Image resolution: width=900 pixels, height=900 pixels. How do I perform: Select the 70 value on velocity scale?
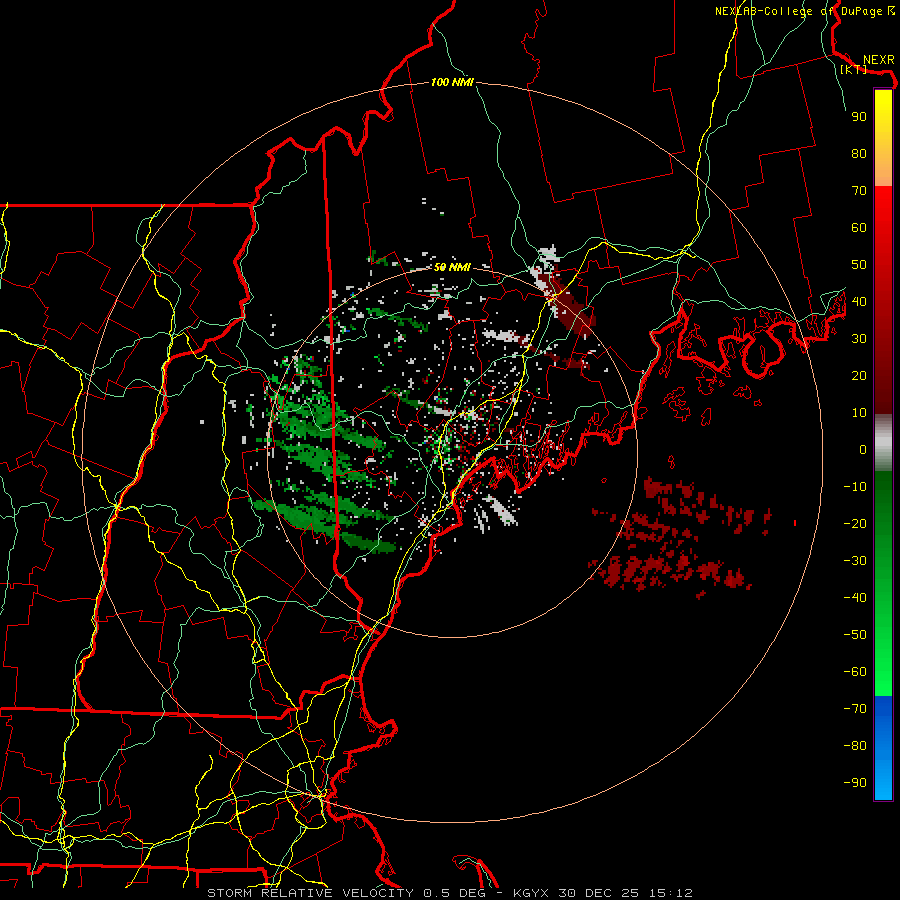point(859,191)
